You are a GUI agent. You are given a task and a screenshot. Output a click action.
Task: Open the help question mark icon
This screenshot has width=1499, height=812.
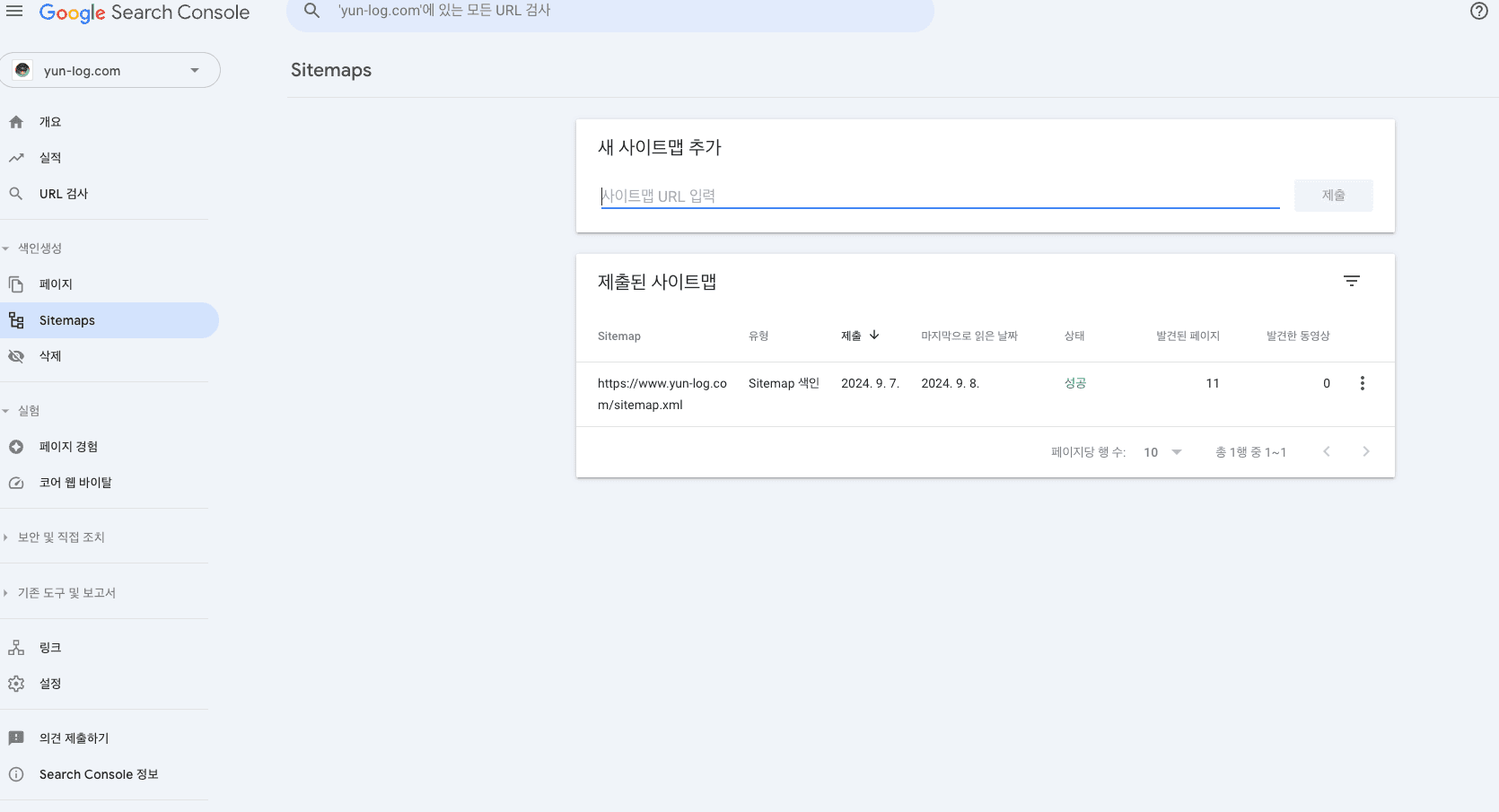(1479, 11)
